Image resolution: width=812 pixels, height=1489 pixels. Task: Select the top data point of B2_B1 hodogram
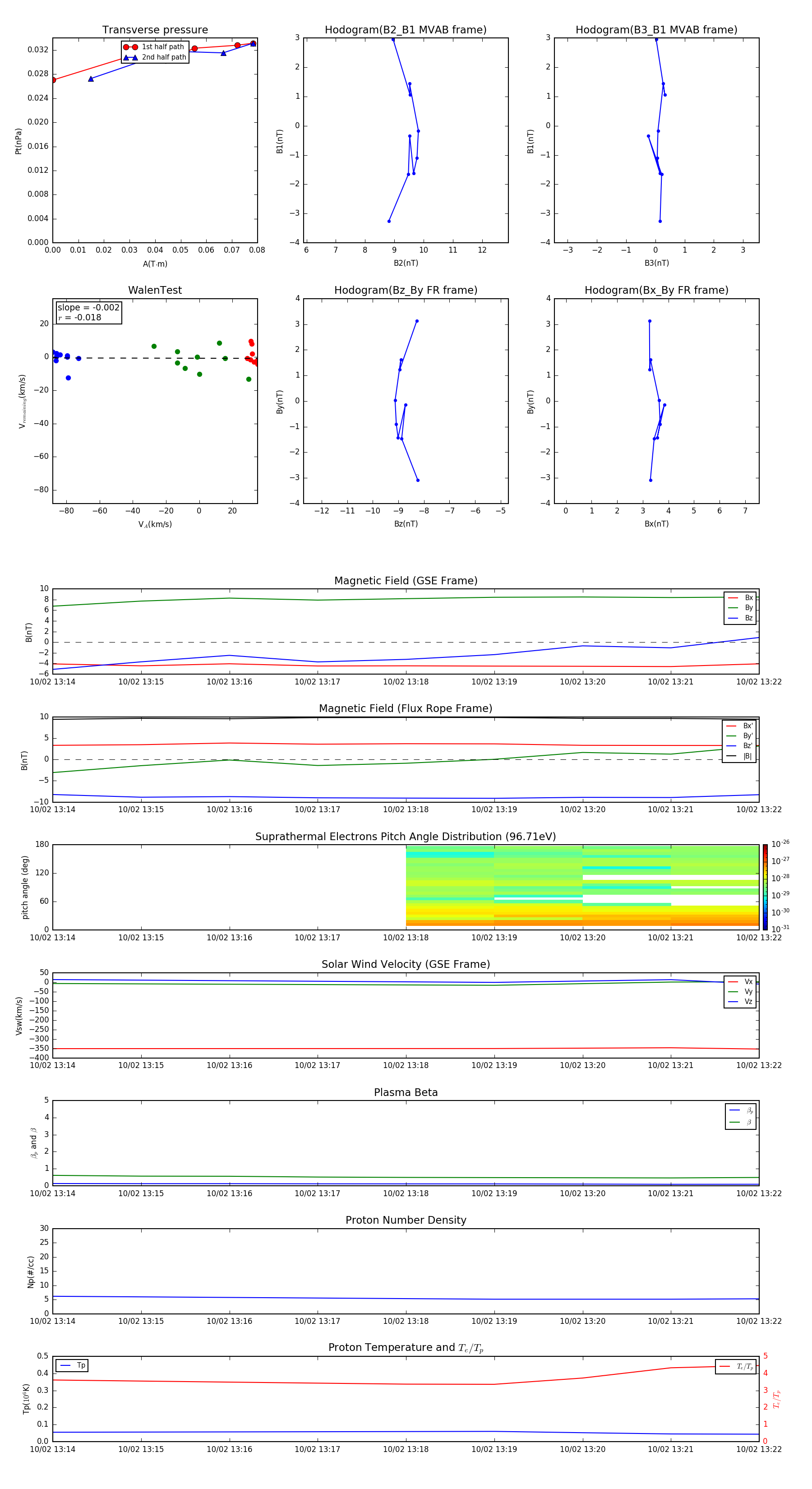[393, 40]
